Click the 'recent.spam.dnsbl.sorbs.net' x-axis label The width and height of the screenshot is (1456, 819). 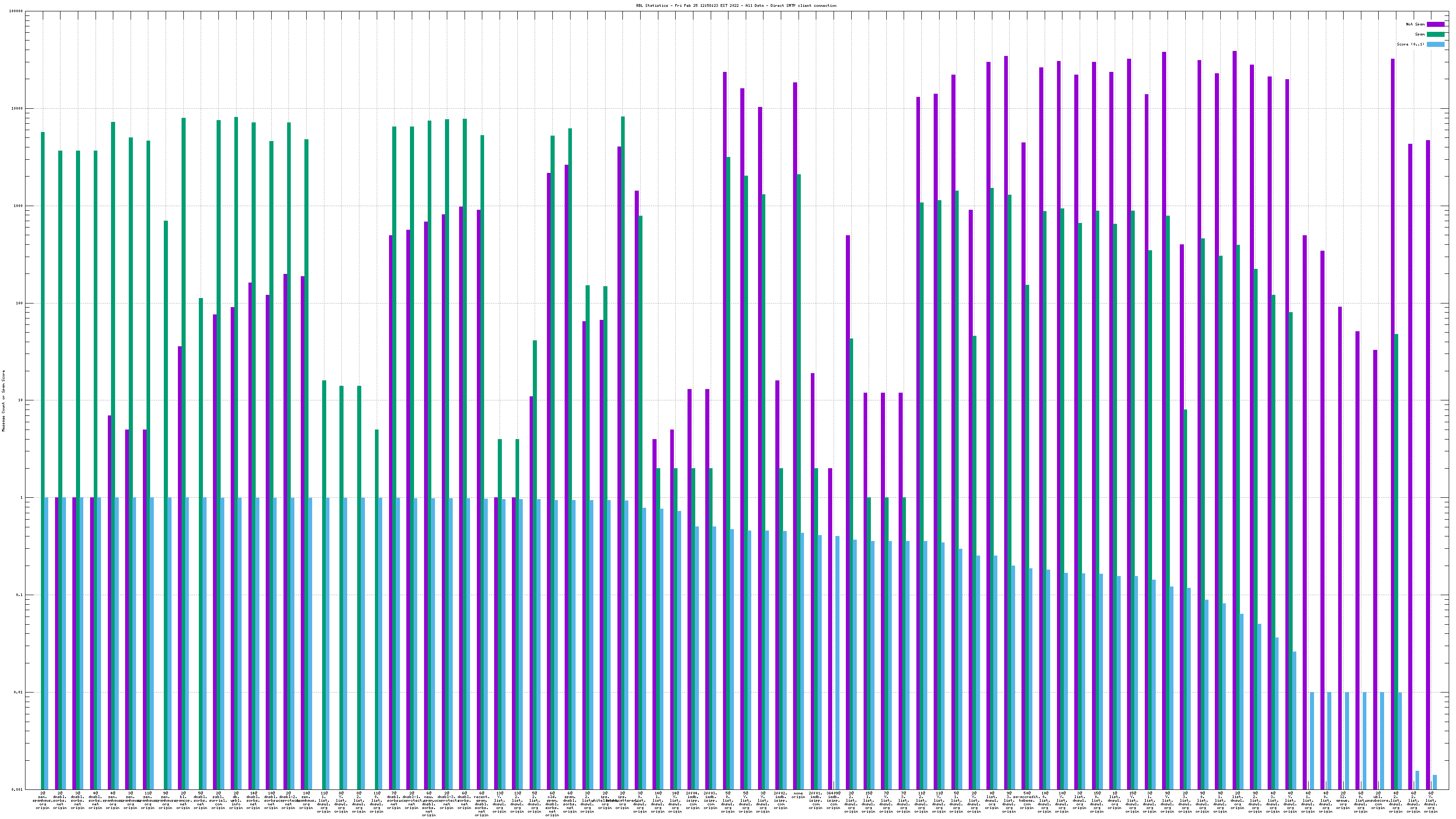[481, 804]
